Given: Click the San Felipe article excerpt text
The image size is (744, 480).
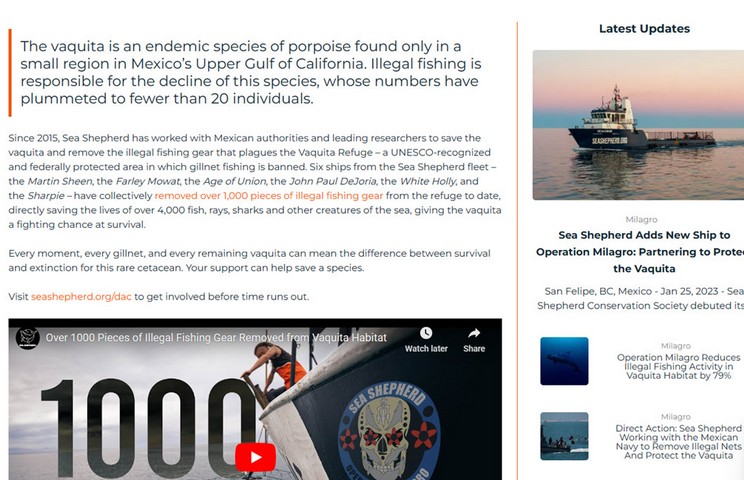Looking at the screenshot, I should click(641, 298).
